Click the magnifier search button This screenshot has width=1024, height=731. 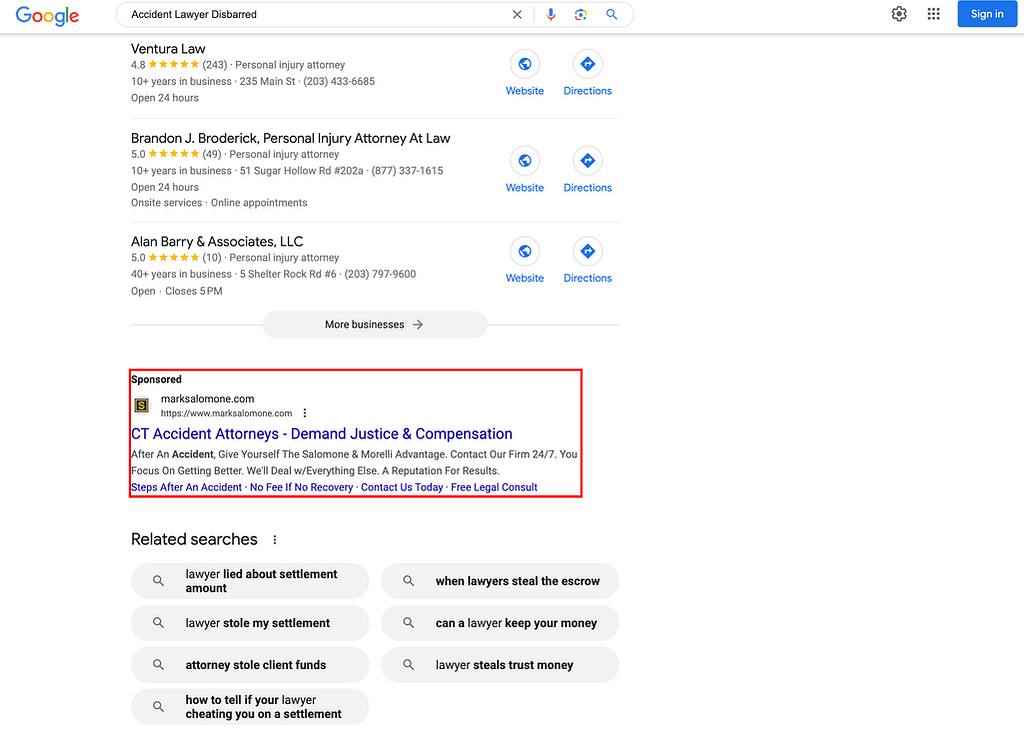(611, 14)
